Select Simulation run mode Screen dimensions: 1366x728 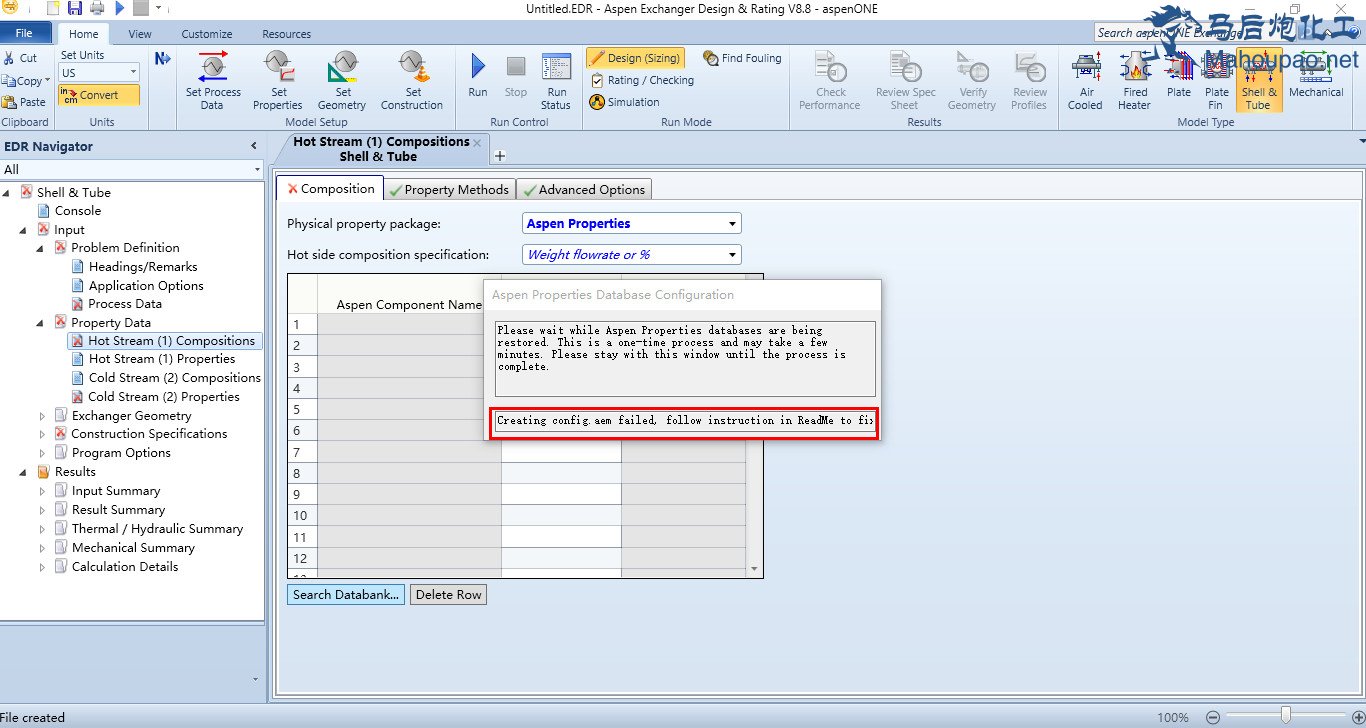pos(625,102)
